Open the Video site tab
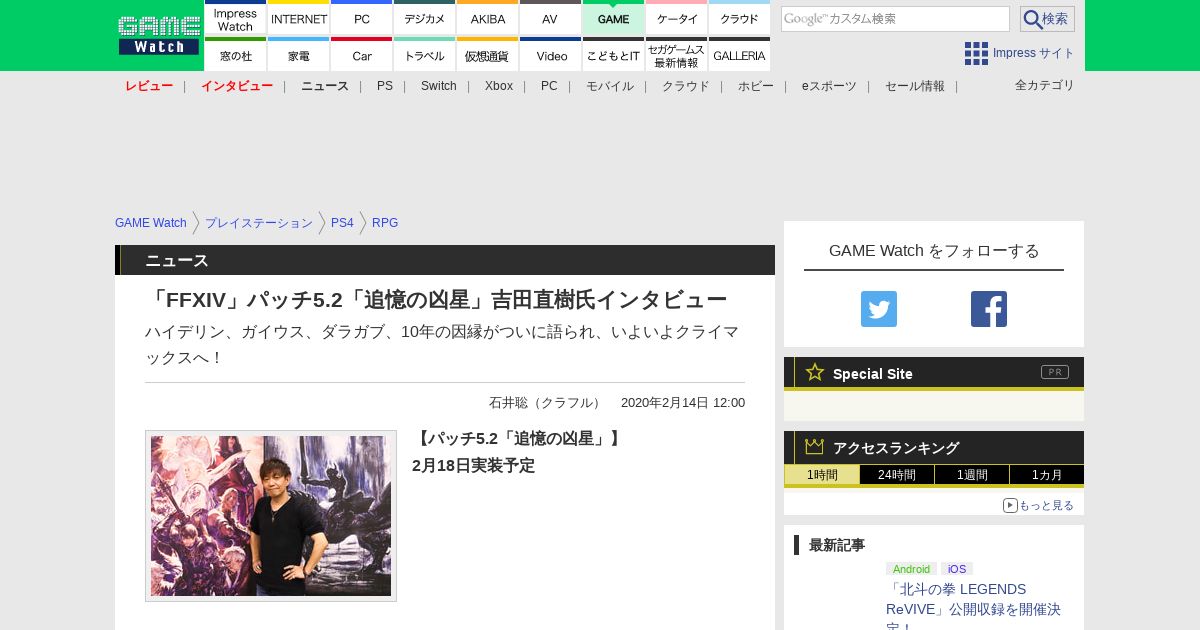 click(x=550, y=54)
